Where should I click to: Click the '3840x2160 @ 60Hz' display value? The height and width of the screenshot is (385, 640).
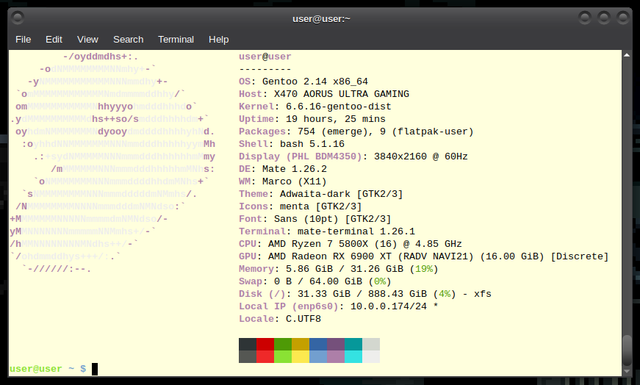coord(421,156)
